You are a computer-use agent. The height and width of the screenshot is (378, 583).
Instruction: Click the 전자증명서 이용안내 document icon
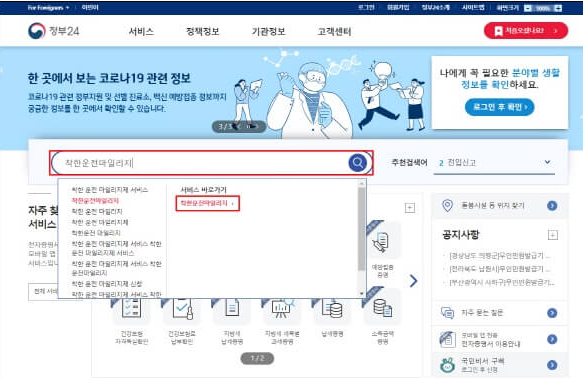(x=447, y=339)
